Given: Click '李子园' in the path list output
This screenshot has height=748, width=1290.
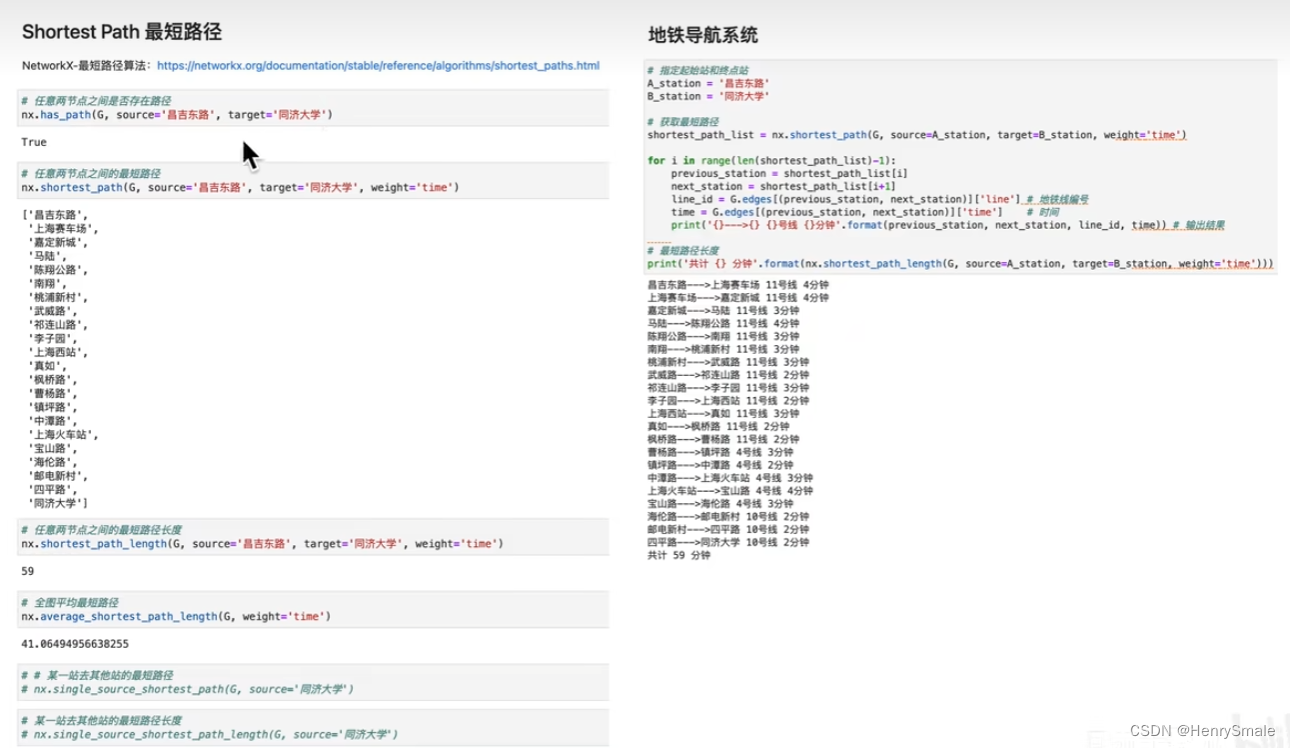Looking at the screenshot, I should (53, 339).
